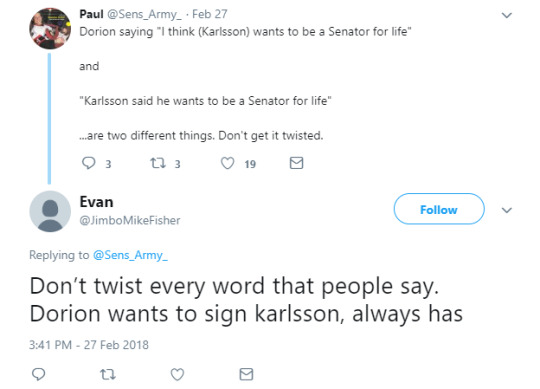540x389 pixels.
Task: Follow Evan's account
Action: [x=439, y=209]
